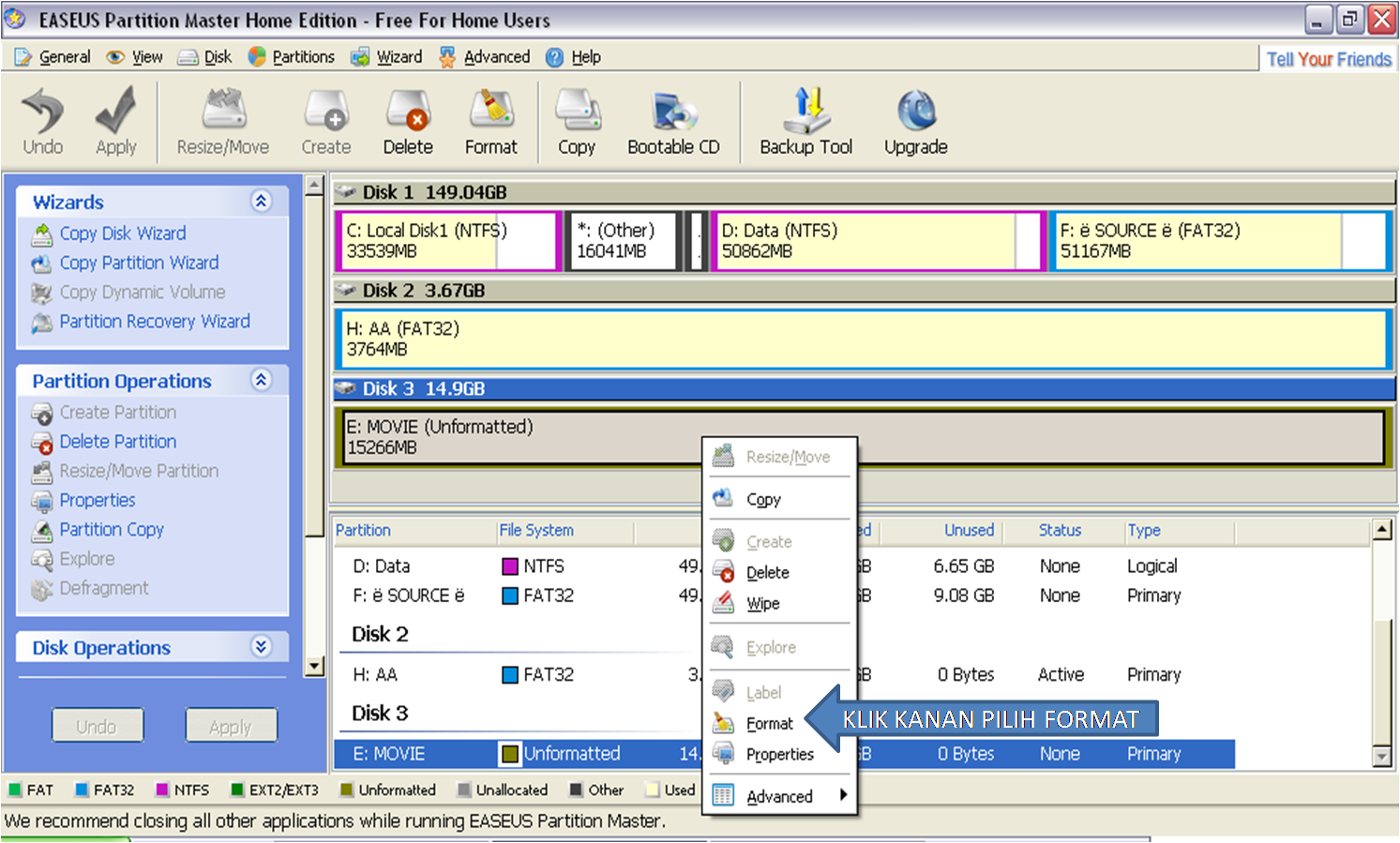The image size is (1400, 843).
Task: Open the Disk menu
Action: click(205, 57)
